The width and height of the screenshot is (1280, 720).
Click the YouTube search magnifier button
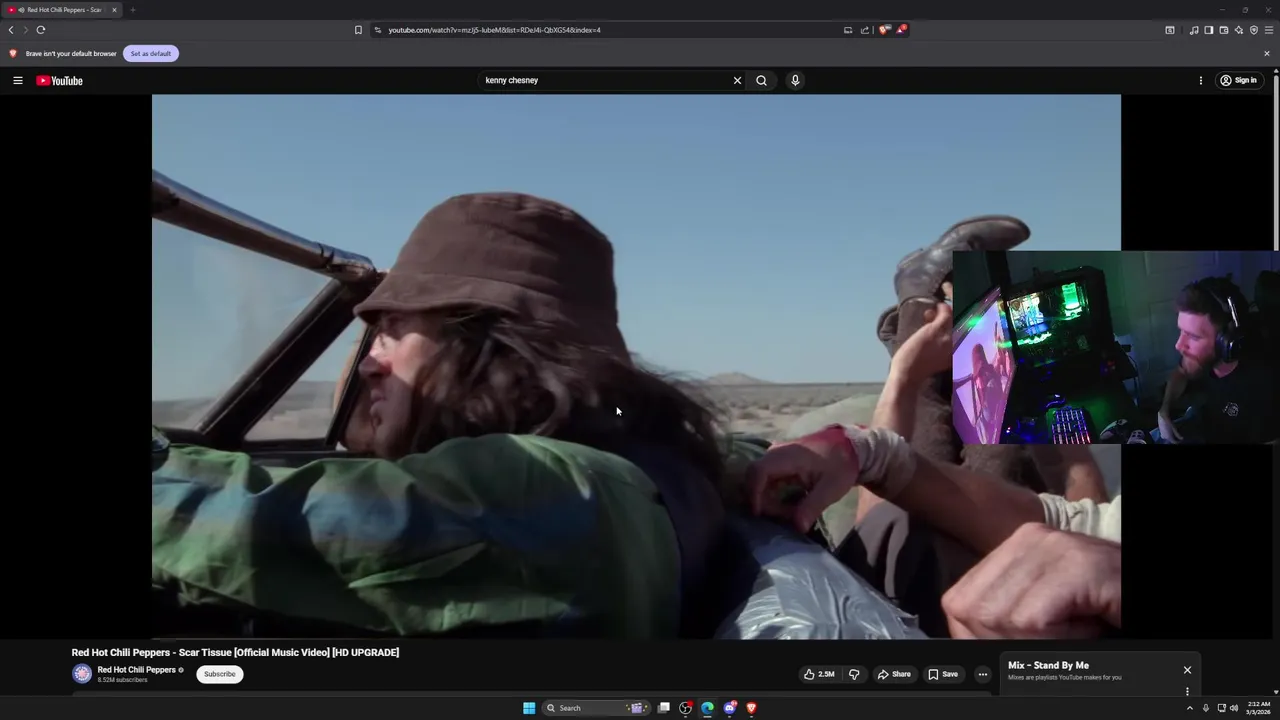[761, 80]
